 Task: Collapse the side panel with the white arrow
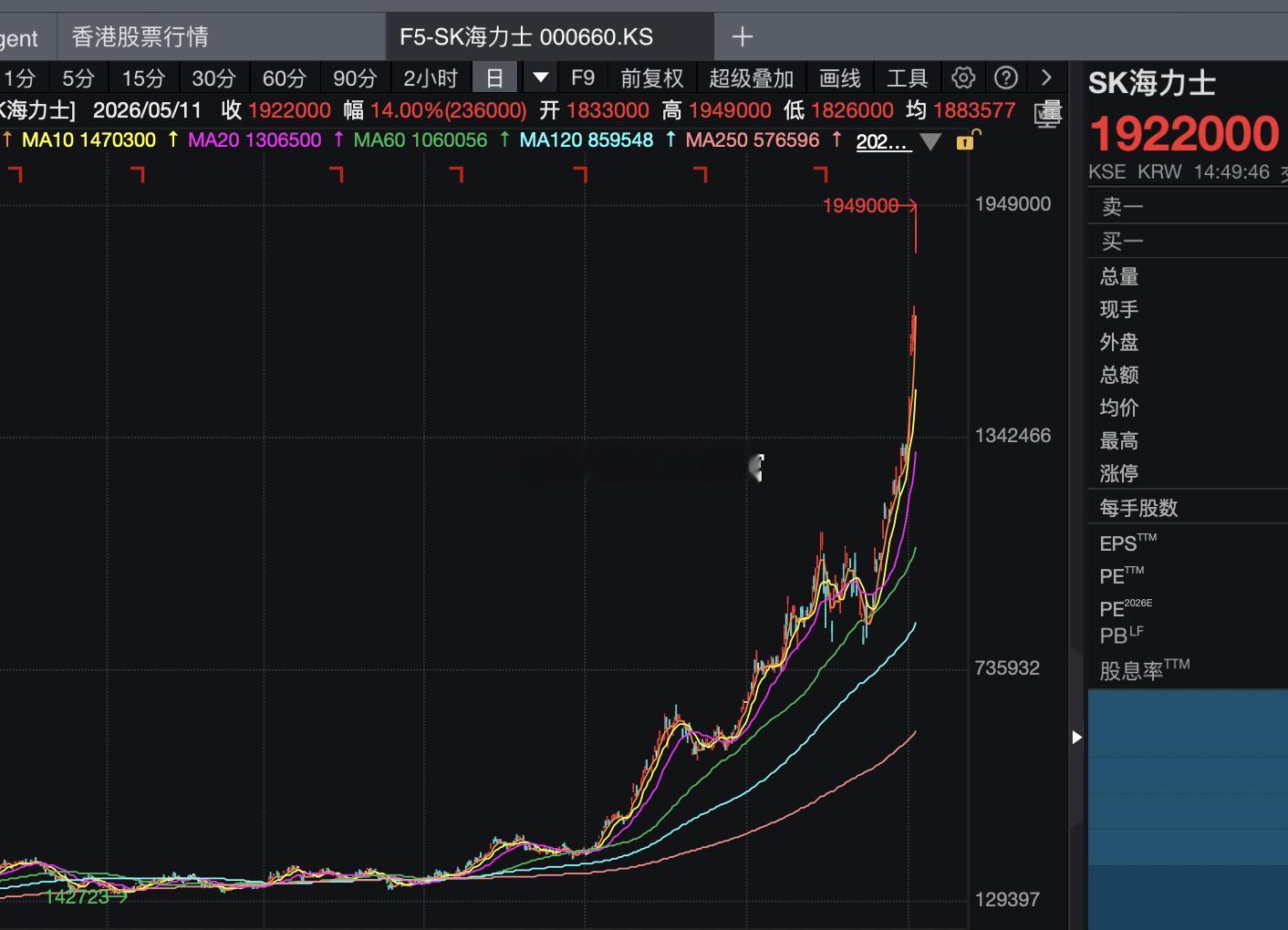click(1076, 737)
